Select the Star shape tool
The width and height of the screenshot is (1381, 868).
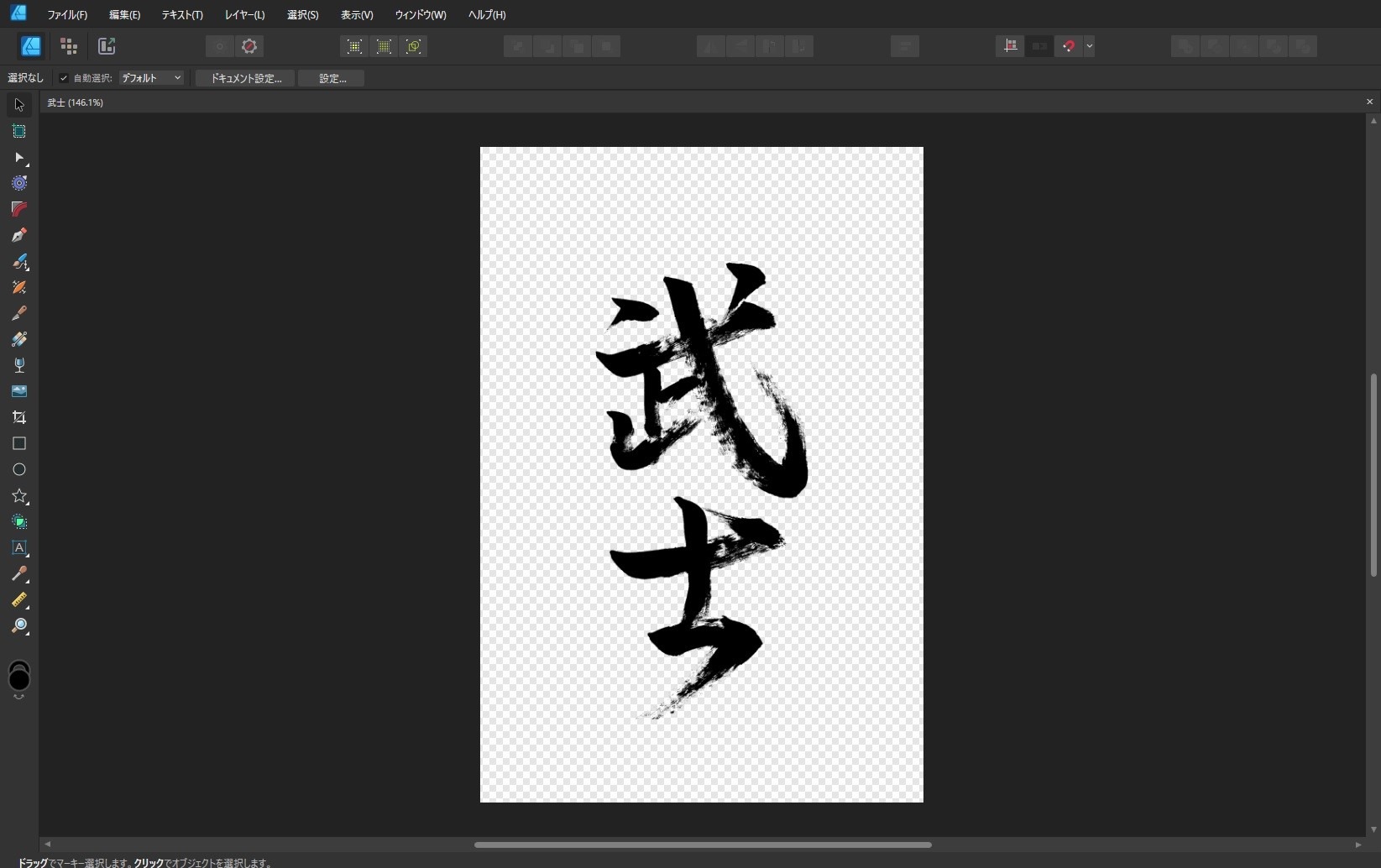pos(18,496)
